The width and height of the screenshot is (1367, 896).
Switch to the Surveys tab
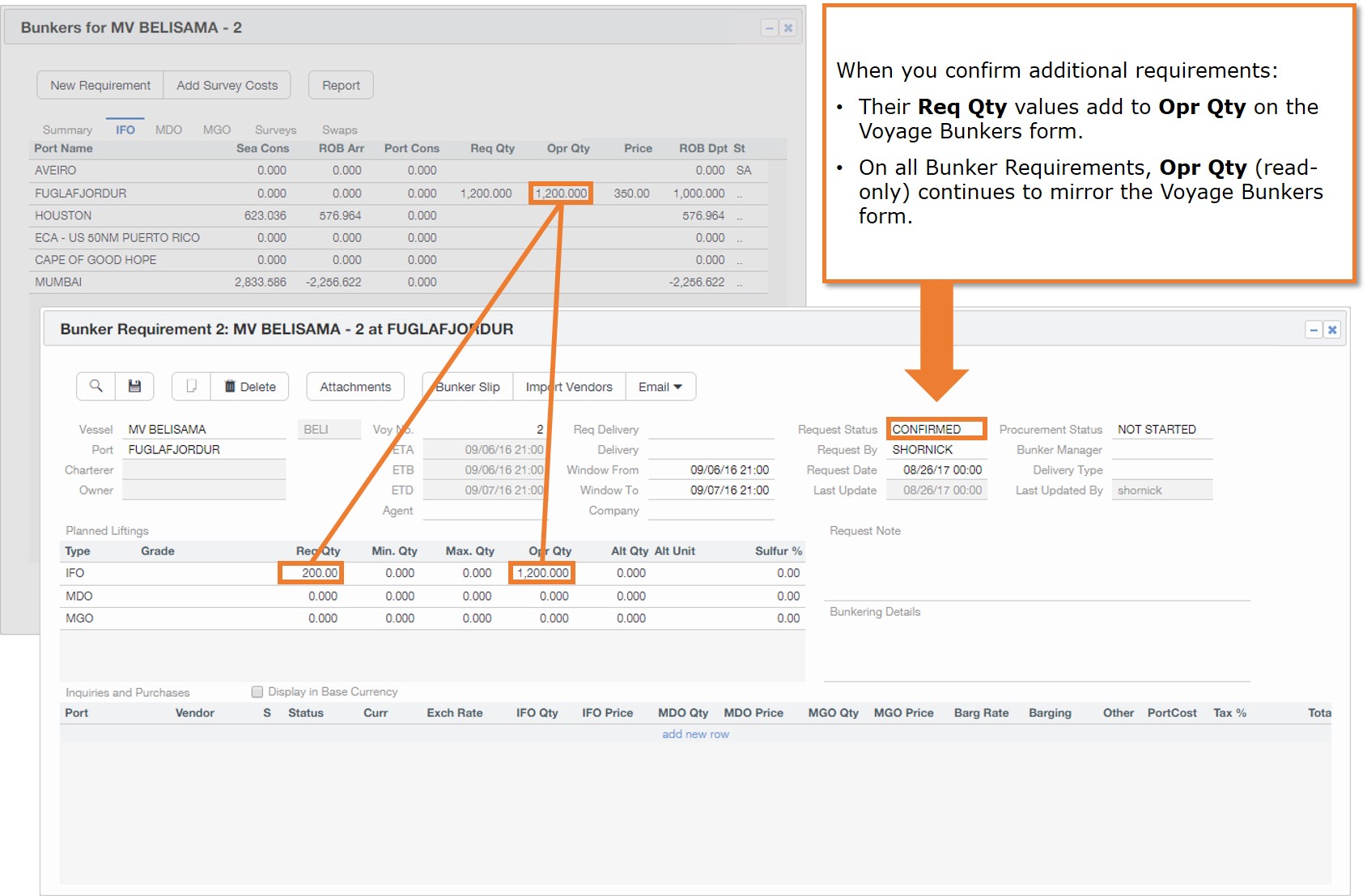point(275,130)
